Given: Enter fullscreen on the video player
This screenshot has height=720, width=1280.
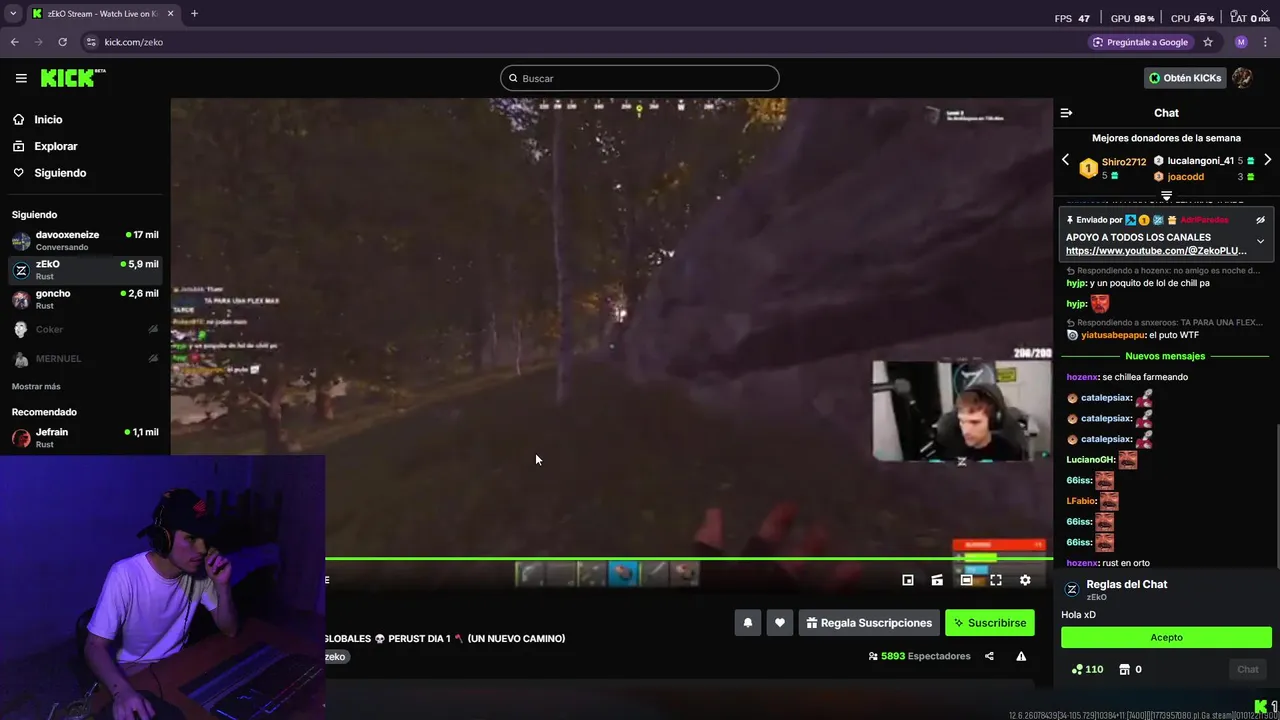Looking at the screenshot, I should (x=996, y=580).
